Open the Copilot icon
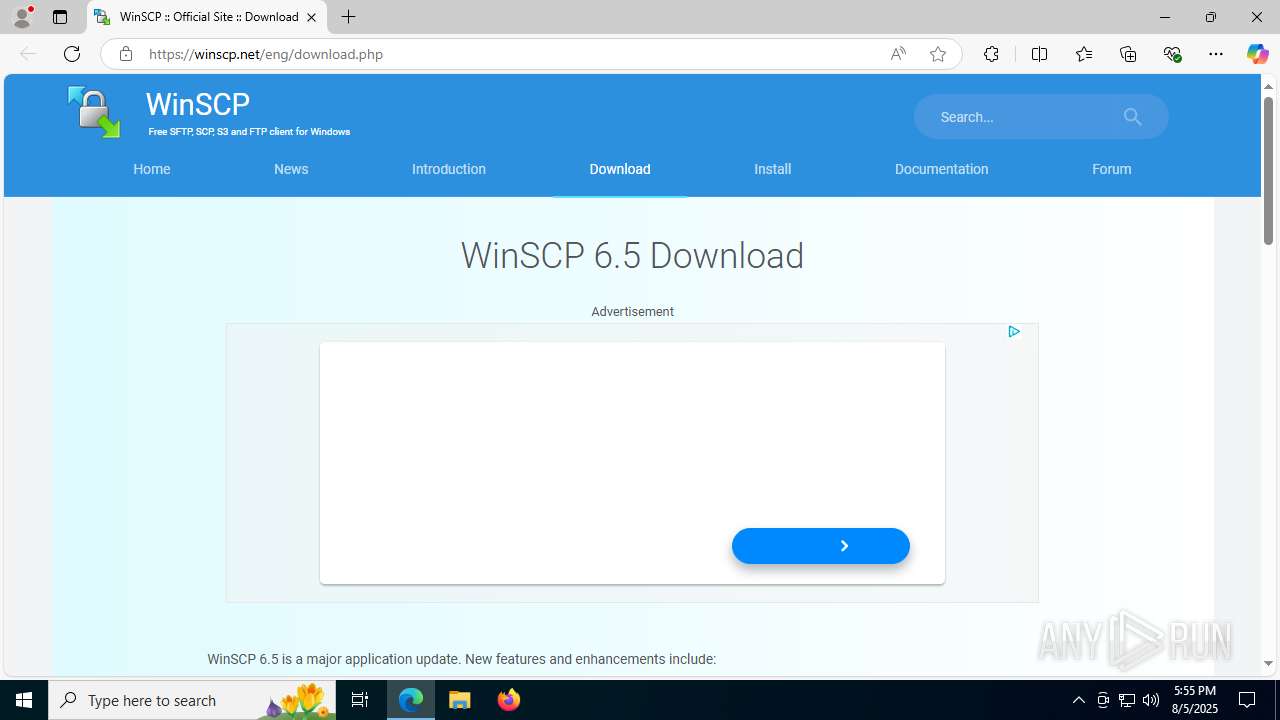Image resolution: width=1280 pixels, height=720 pixels. pos(1257,54)
